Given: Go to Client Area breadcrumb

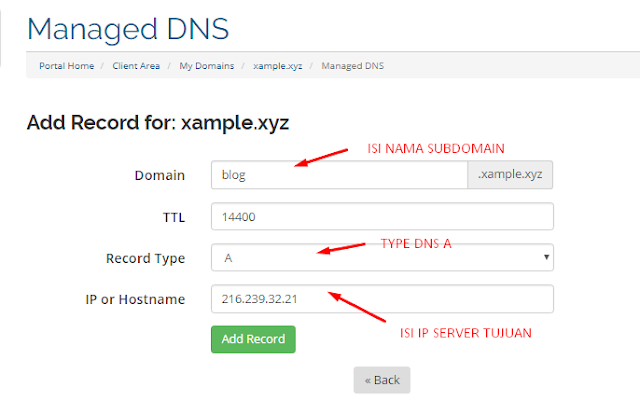Looking at the screenshot, I should 136,66.
